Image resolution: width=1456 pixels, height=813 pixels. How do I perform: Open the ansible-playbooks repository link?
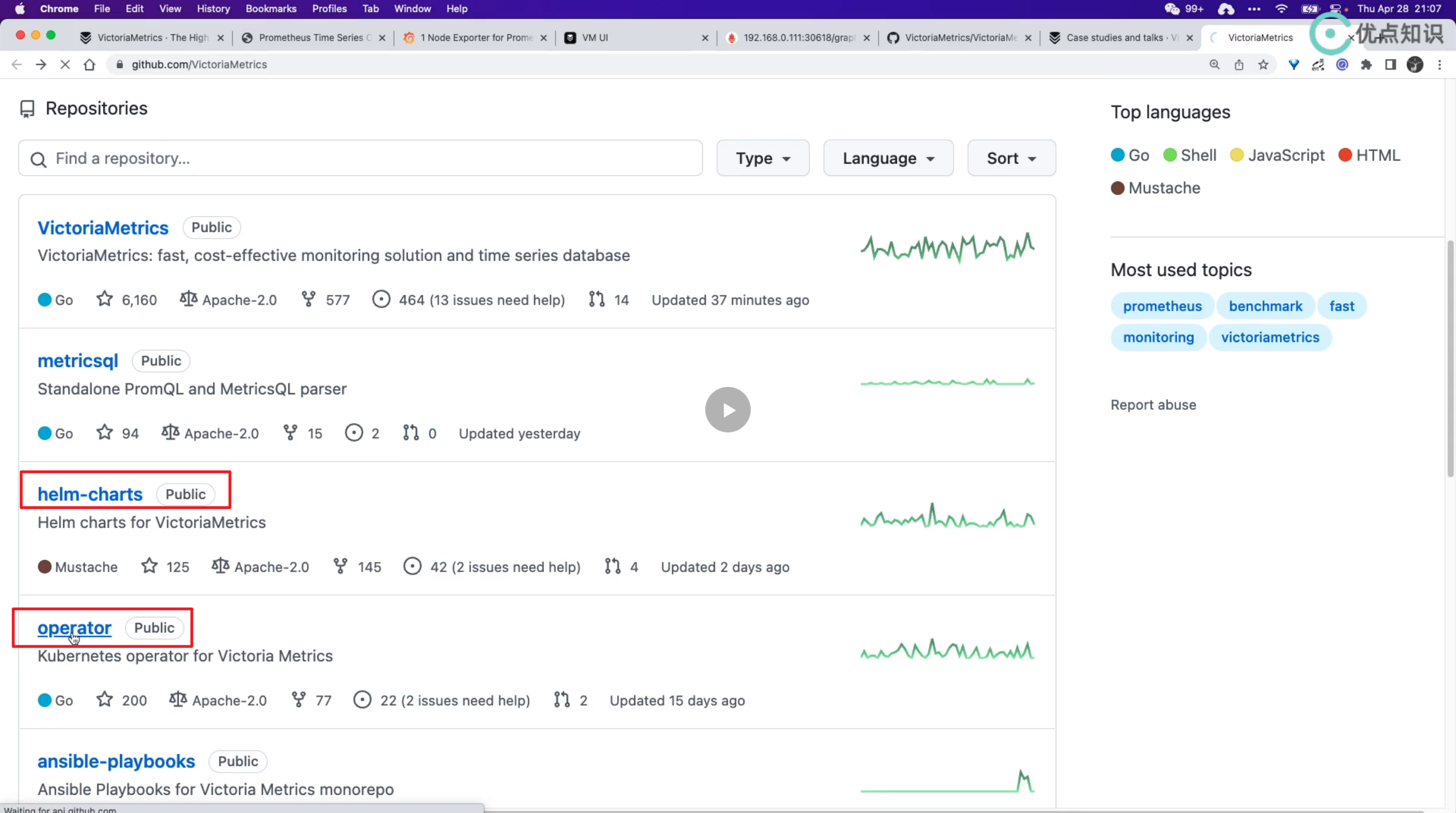[x=116, y=761]
